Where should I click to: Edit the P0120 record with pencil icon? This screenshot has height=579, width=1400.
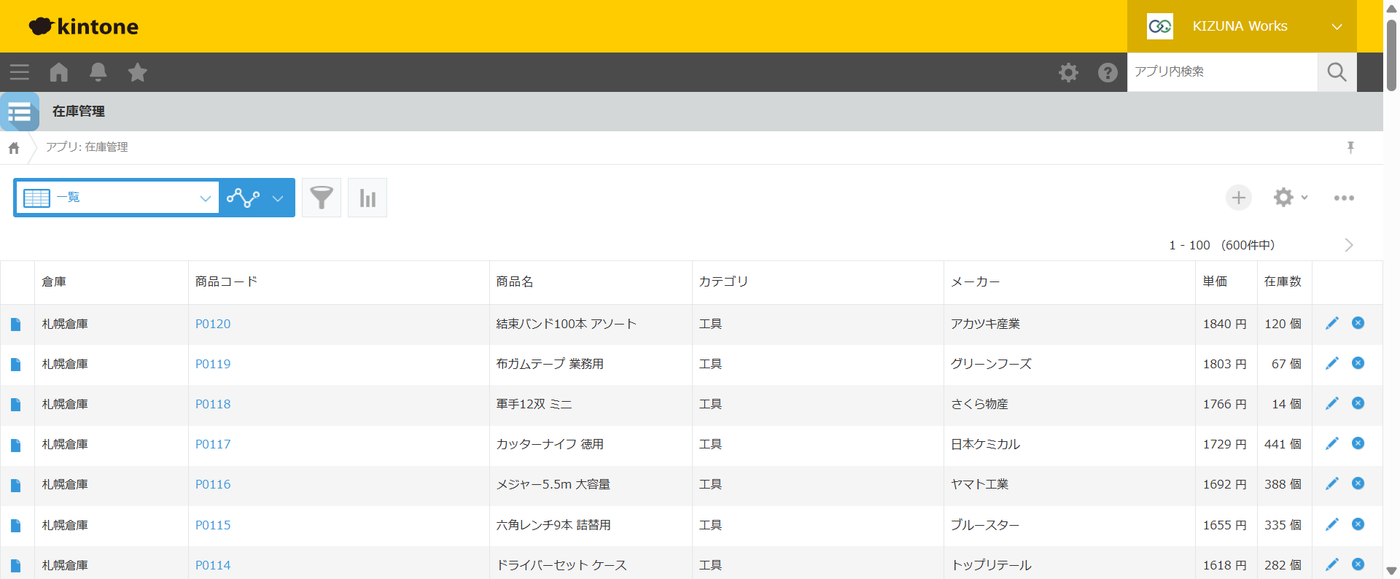pos(1332,323)
